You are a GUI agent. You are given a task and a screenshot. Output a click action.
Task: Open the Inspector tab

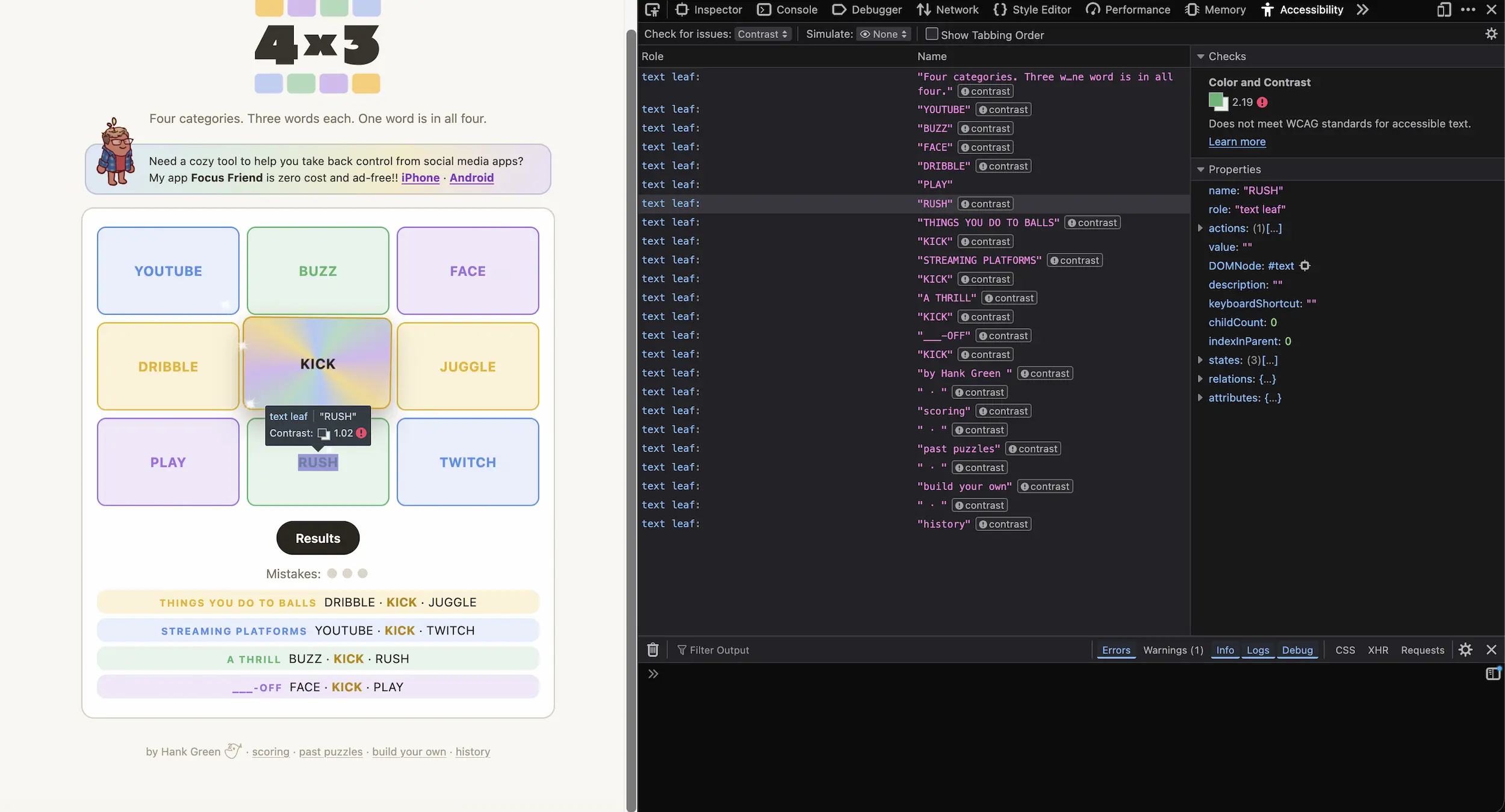click(709, 10)
